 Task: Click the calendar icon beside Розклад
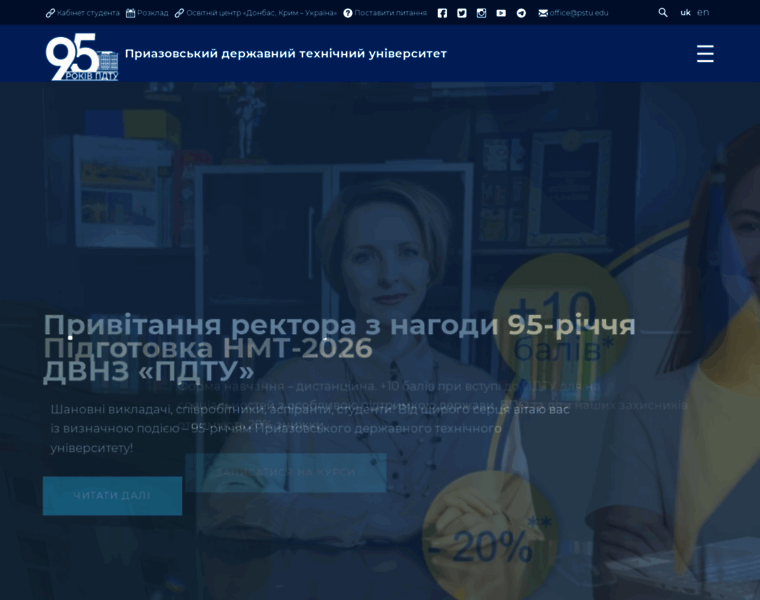(130, 13)
